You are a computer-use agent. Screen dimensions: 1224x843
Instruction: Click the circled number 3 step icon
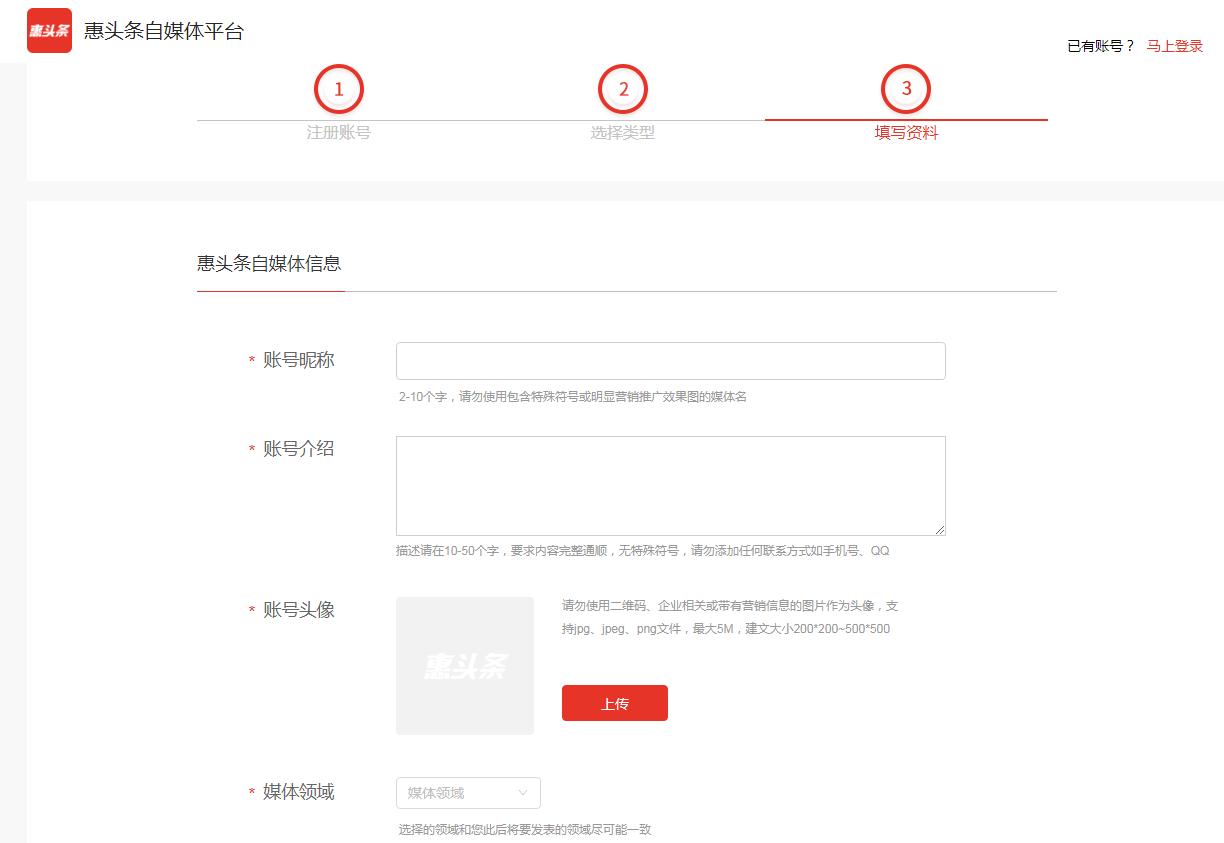[906, 88]
